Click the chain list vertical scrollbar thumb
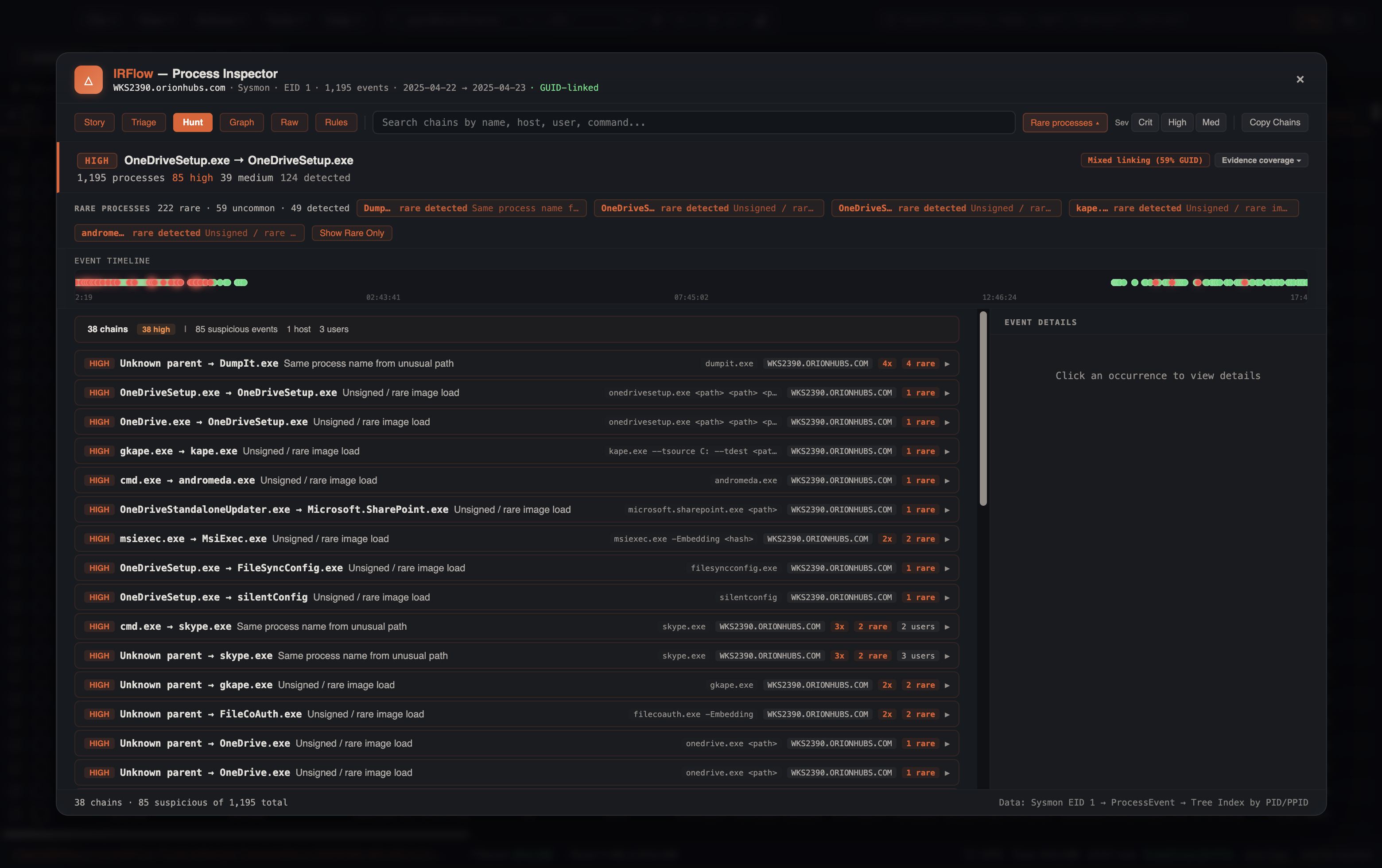This screenshot has width=1382, height=868. [983, 408]
